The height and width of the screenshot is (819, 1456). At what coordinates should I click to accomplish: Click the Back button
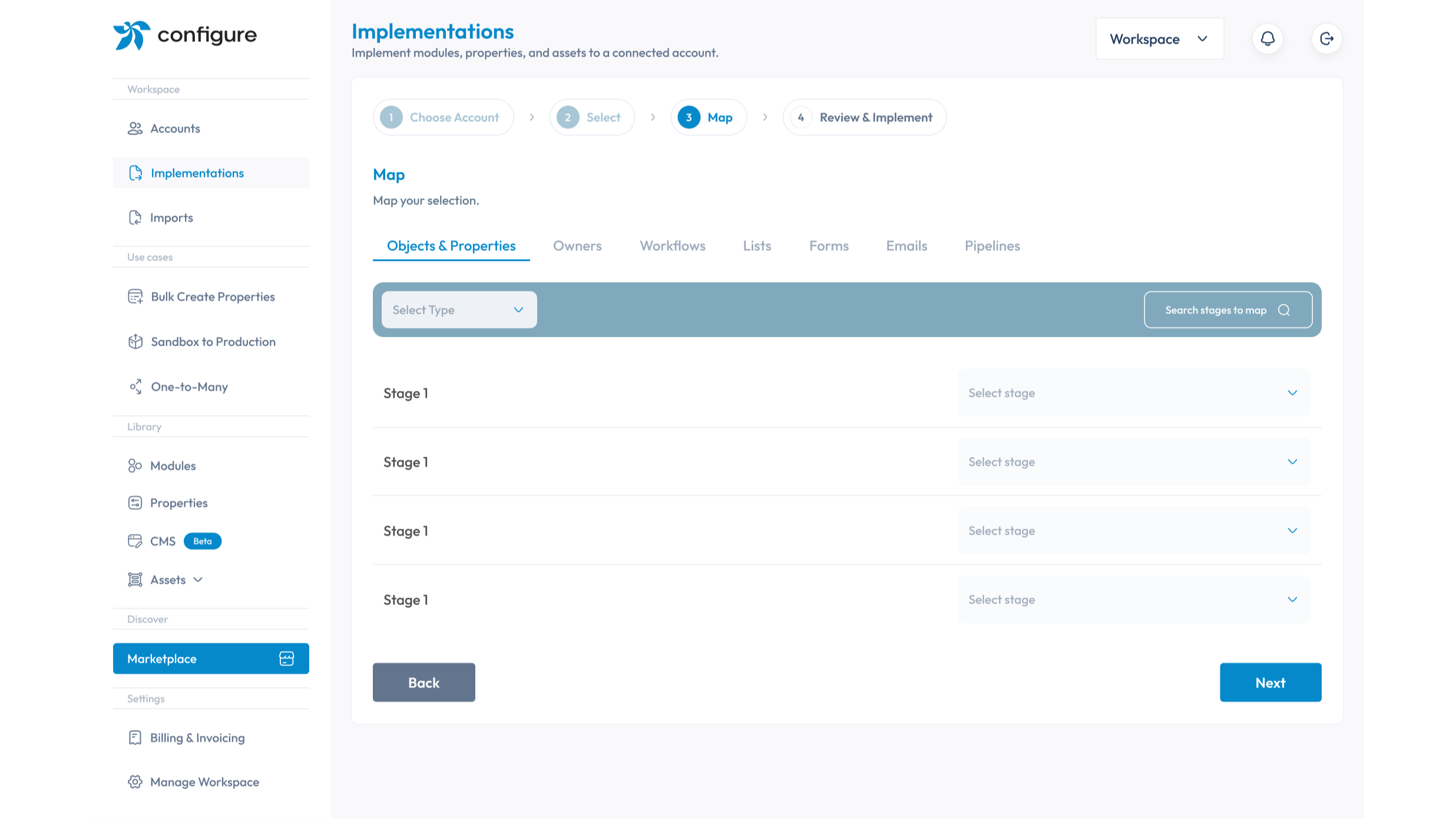click(423, 682)
